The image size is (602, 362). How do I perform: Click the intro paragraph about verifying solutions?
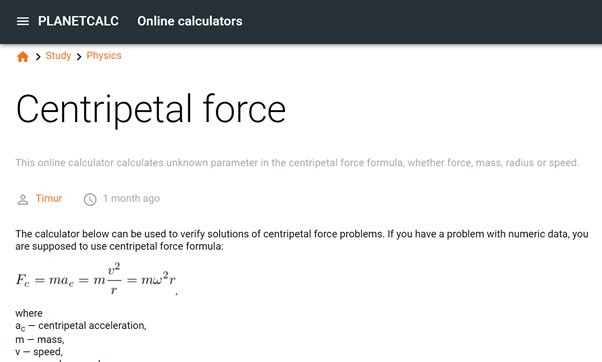[302, 240]
